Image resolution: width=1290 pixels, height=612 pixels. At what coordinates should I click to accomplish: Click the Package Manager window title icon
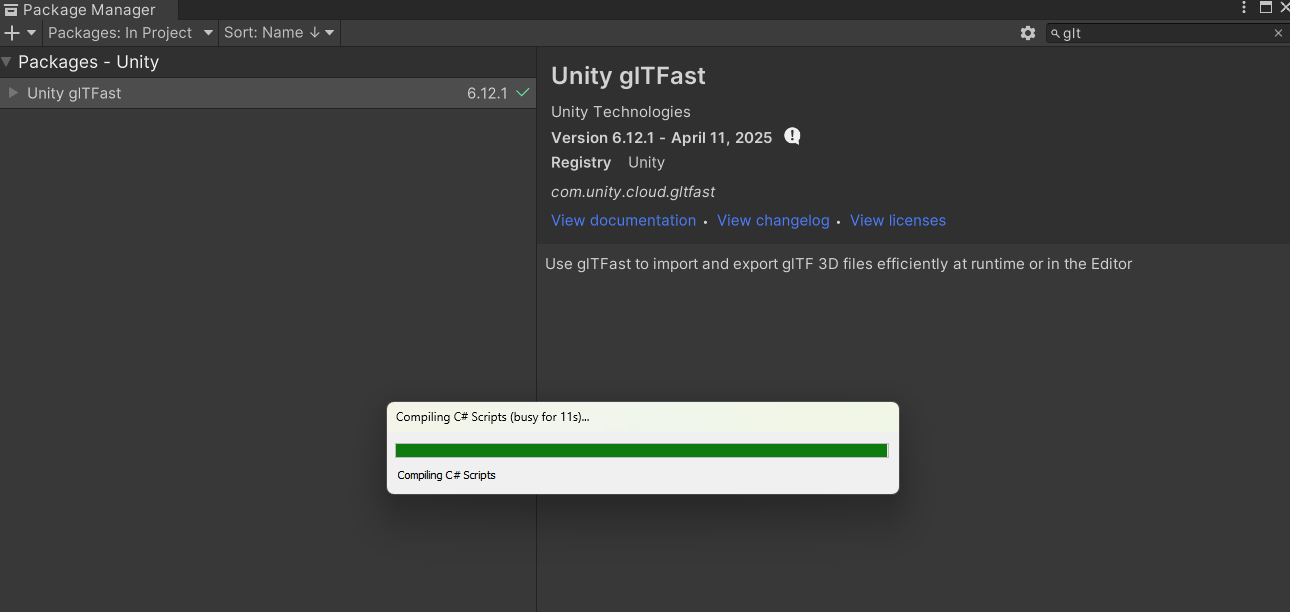click(x=11, y=10)
